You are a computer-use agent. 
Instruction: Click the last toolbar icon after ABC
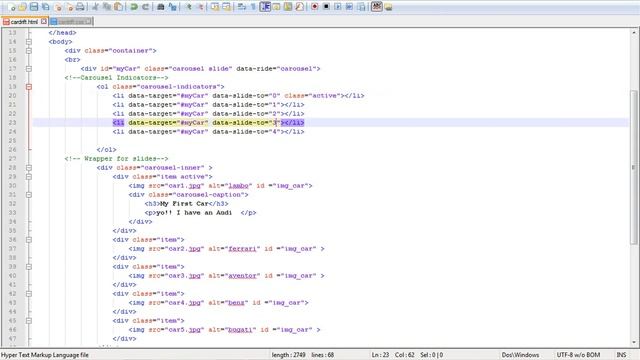pyautogui.click(x=388, y=7)
